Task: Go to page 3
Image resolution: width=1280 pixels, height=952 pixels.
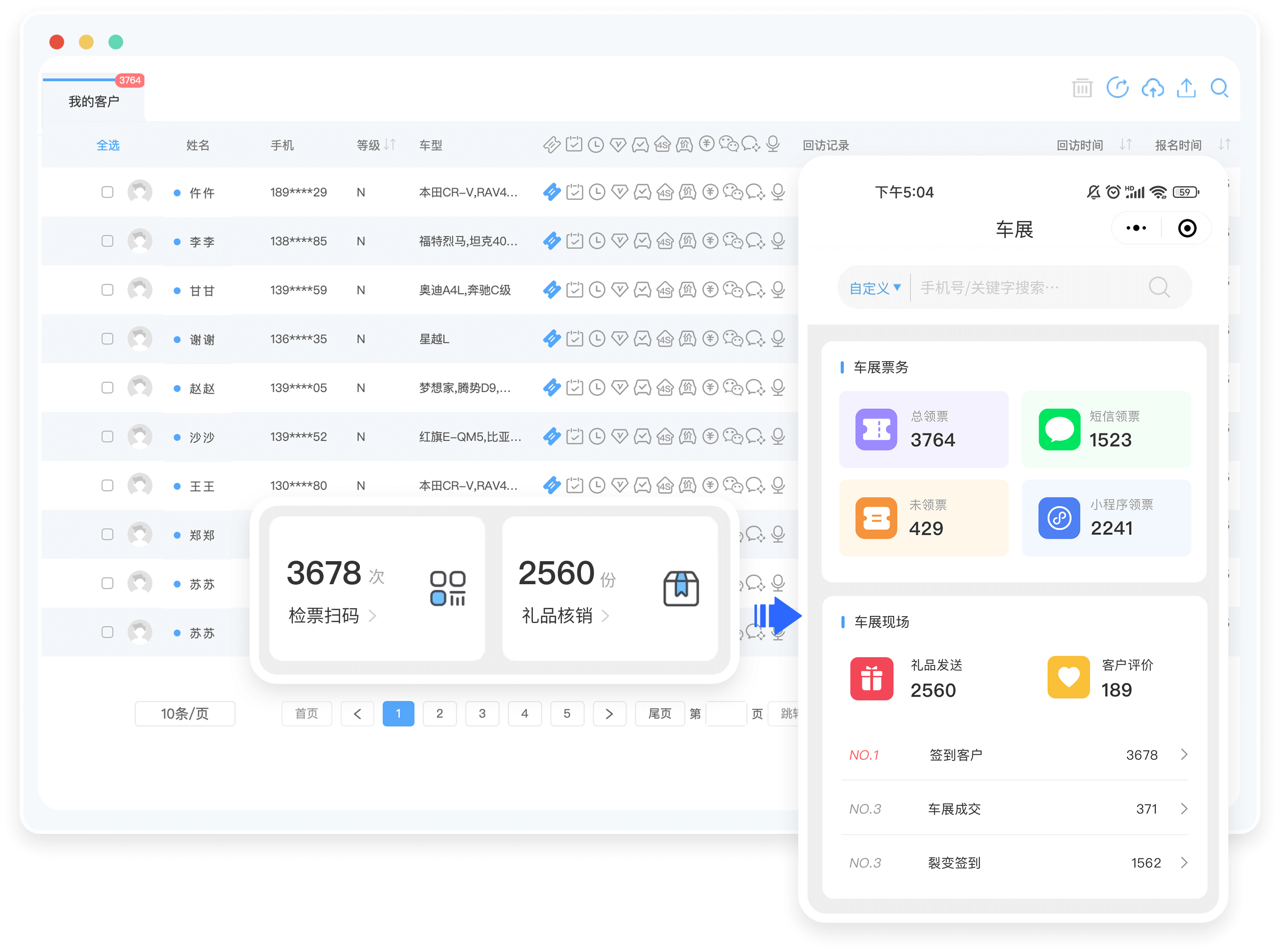Action: (482, 713)
